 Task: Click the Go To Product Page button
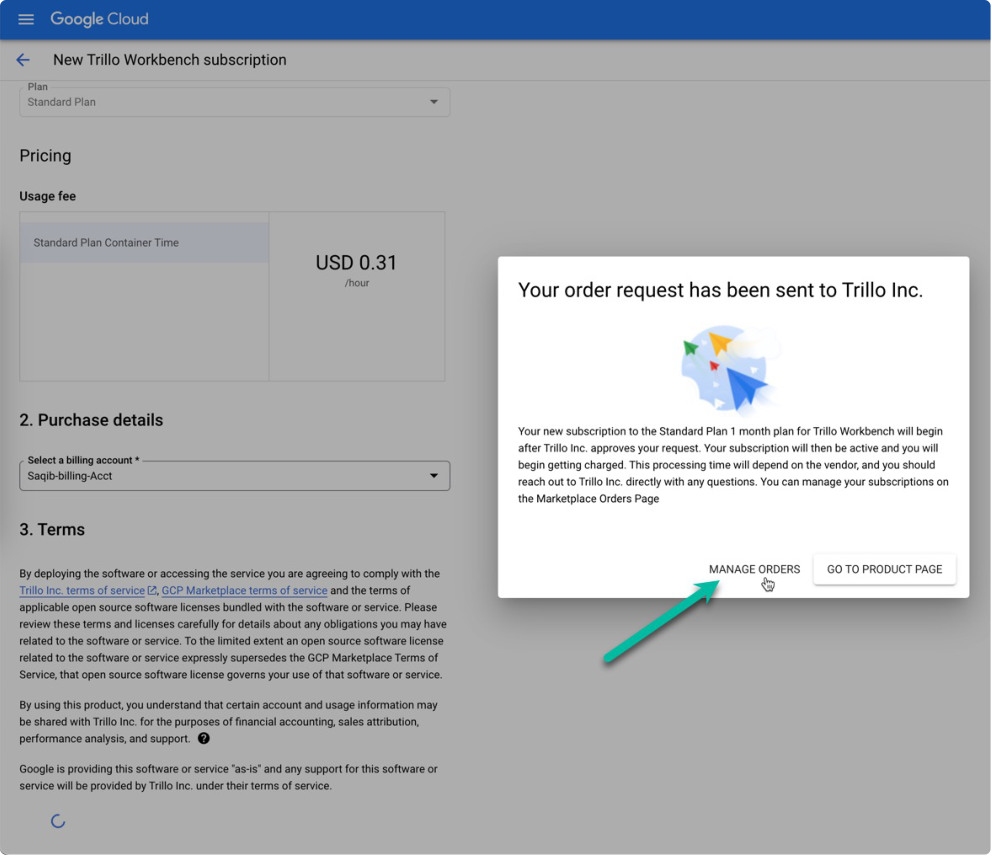(x=884, y=569)
